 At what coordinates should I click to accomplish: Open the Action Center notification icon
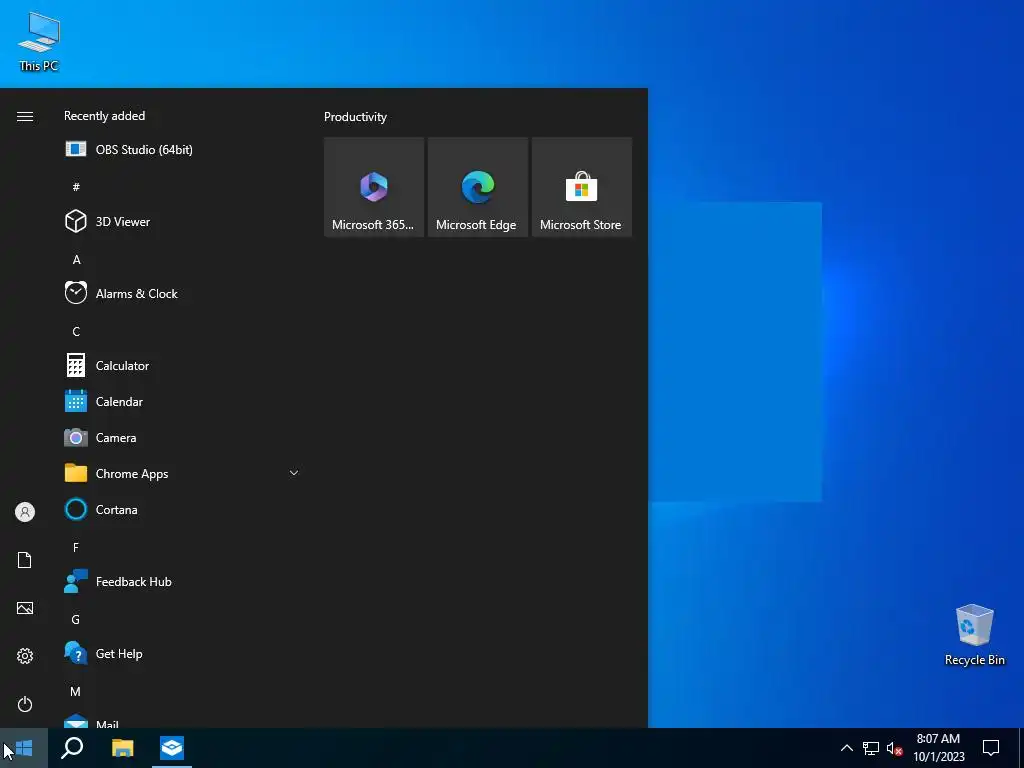pyautogui.click(x=991, y=748)
